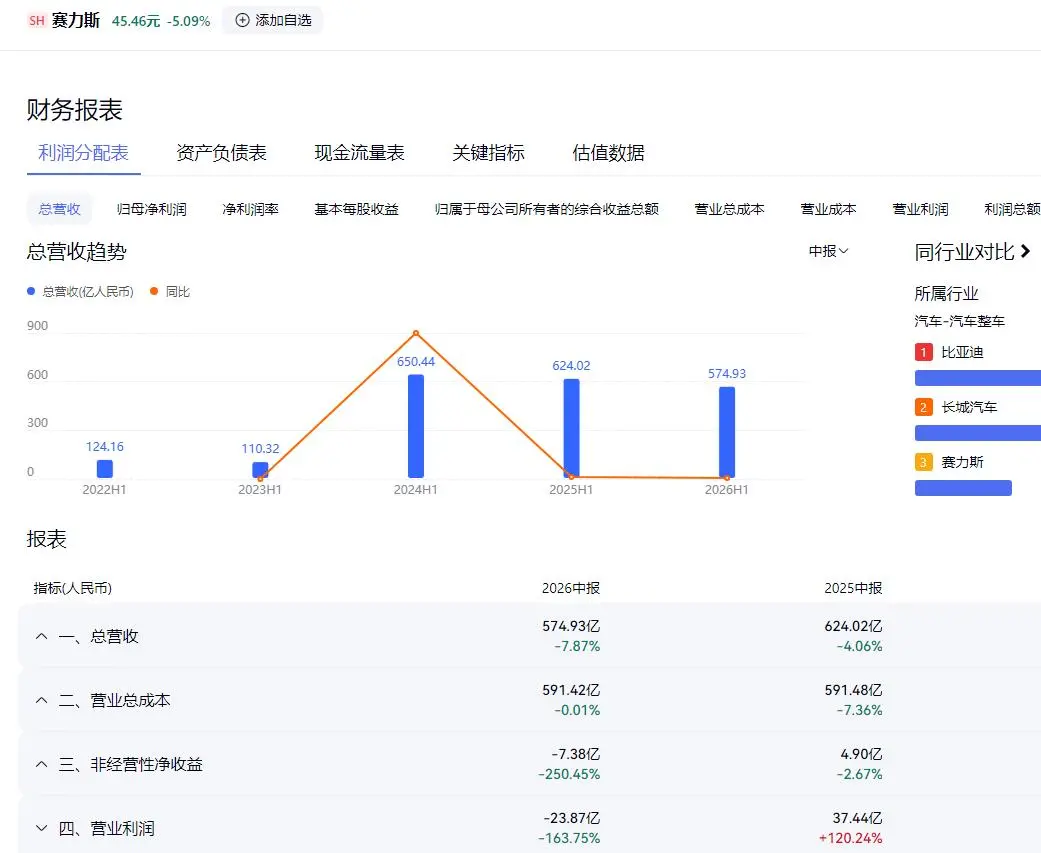Toggle the orange 同比 legend series
The width and height of the screenshot is (1041, 853).
(x=170, y=291)
